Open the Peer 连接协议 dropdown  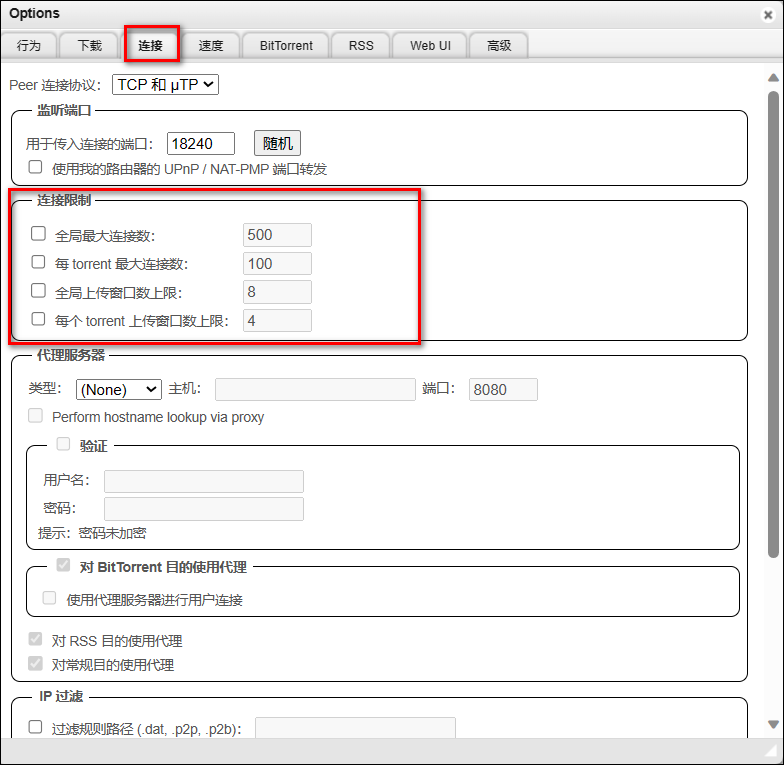click(x=165, y=85)
